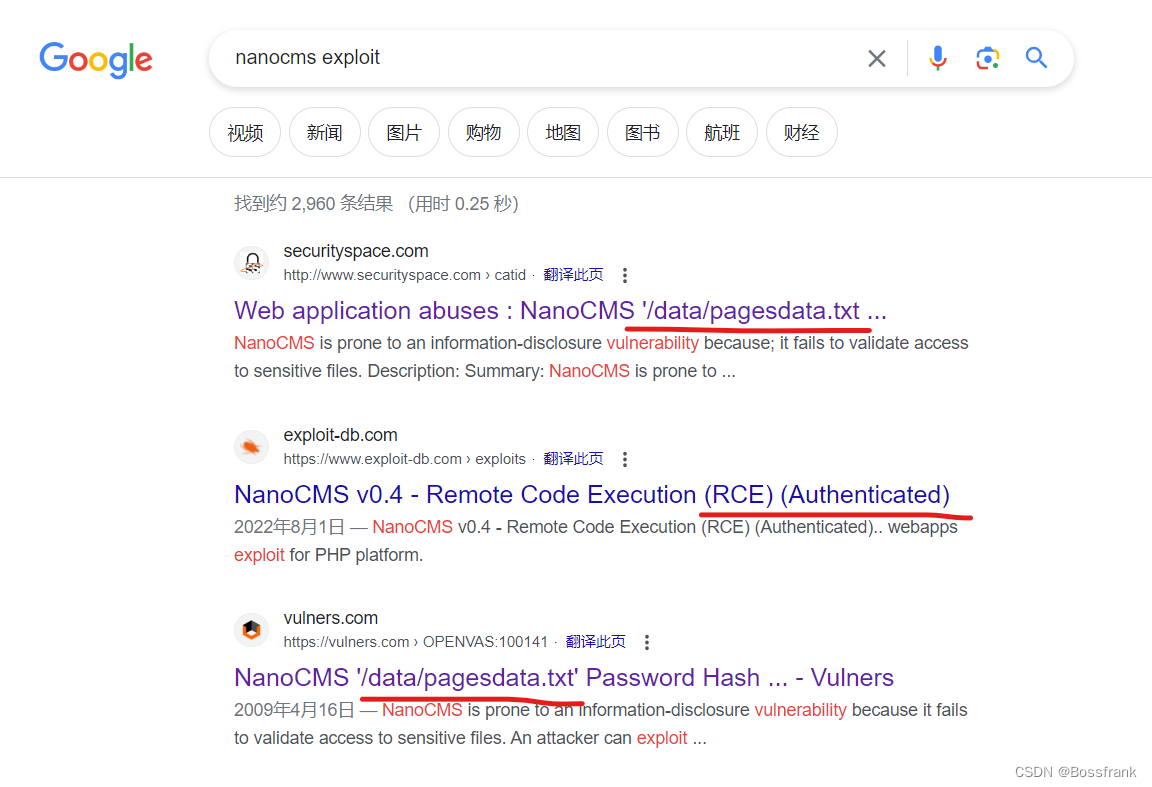Click the vulners.com favicon
The image size is (1152, 787).
click(251, 630)
